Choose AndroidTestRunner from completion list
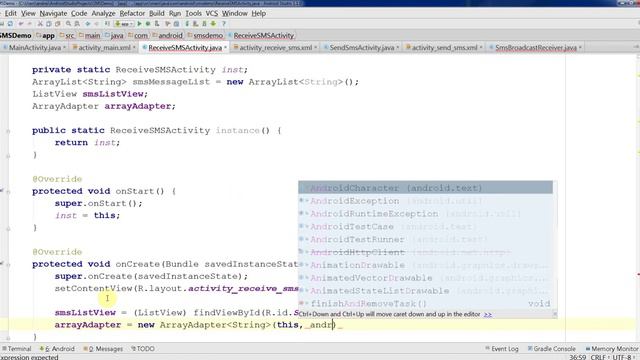 click(425, 239)
